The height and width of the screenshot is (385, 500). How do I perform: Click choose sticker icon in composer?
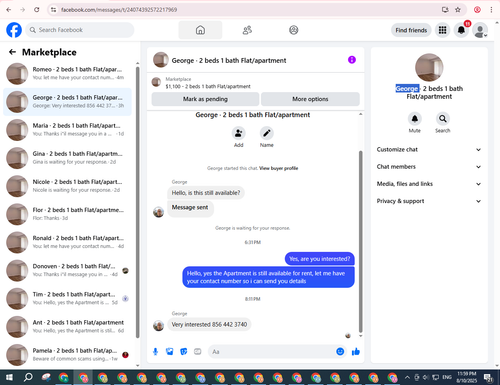184,351
